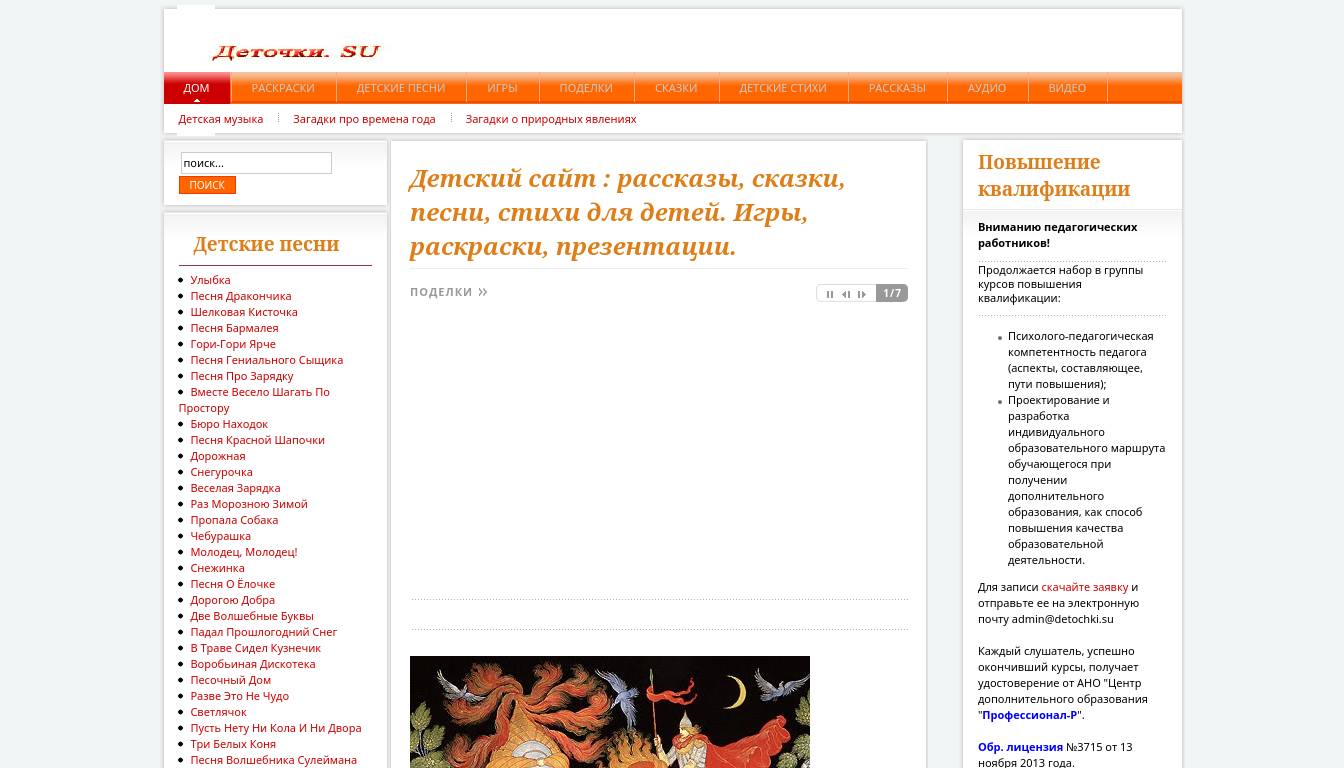Open the song Песня О Ёлочке
The width and height of the screenshot is (1344, 768).
pyautogui.click(x=232, y=584)
